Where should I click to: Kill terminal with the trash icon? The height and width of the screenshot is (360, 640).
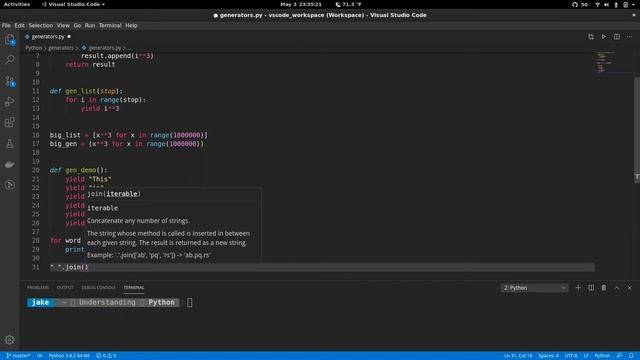point(604,288)
